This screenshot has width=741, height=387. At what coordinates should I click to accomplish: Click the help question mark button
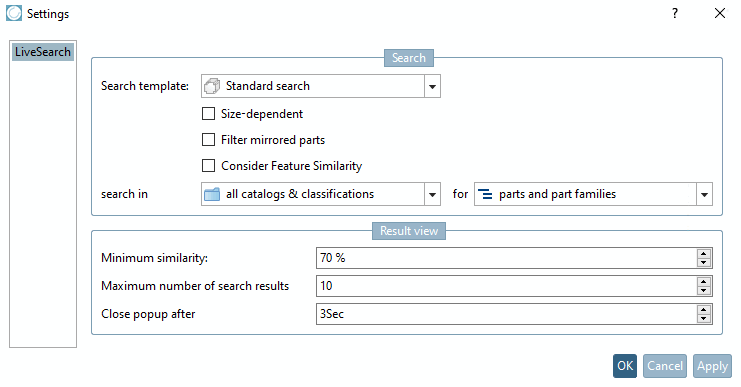click(675, 13)
